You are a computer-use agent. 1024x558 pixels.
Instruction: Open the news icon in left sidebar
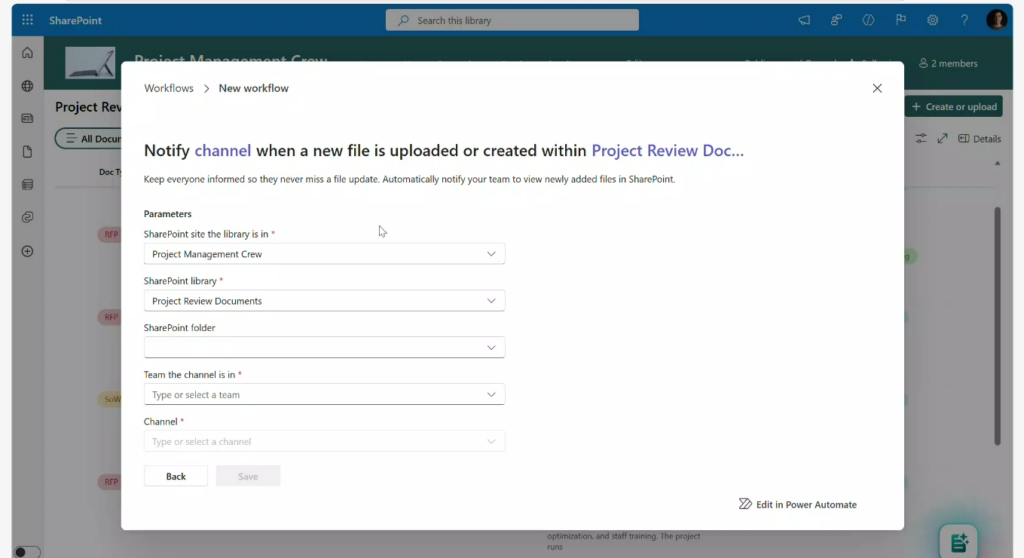point(27,118)
